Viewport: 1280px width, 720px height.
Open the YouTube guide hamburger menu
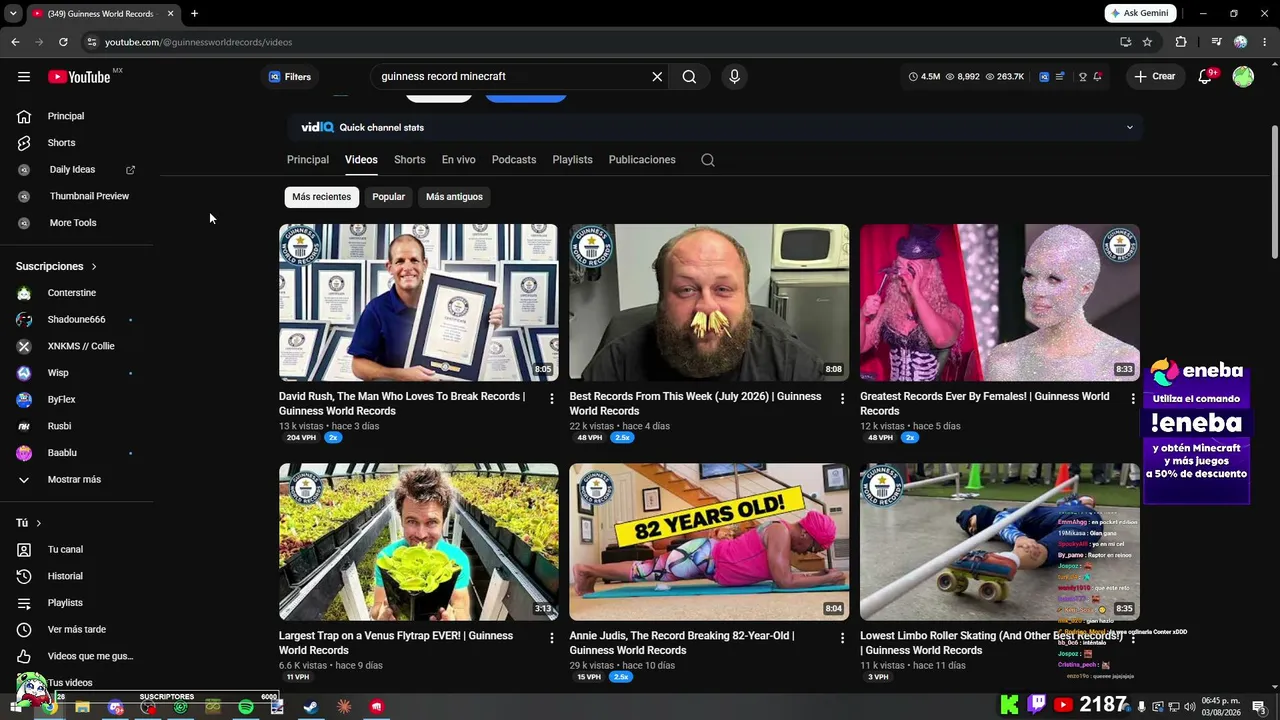(24, 77)
